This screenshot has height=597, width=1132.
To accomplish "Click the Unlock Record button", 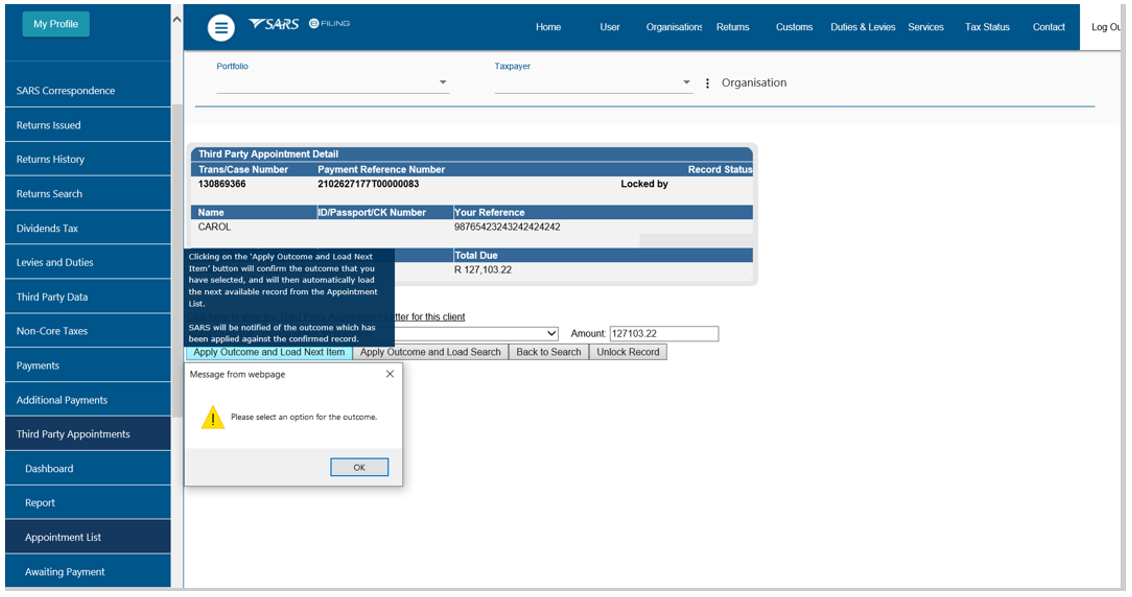I will pos(628,352).
